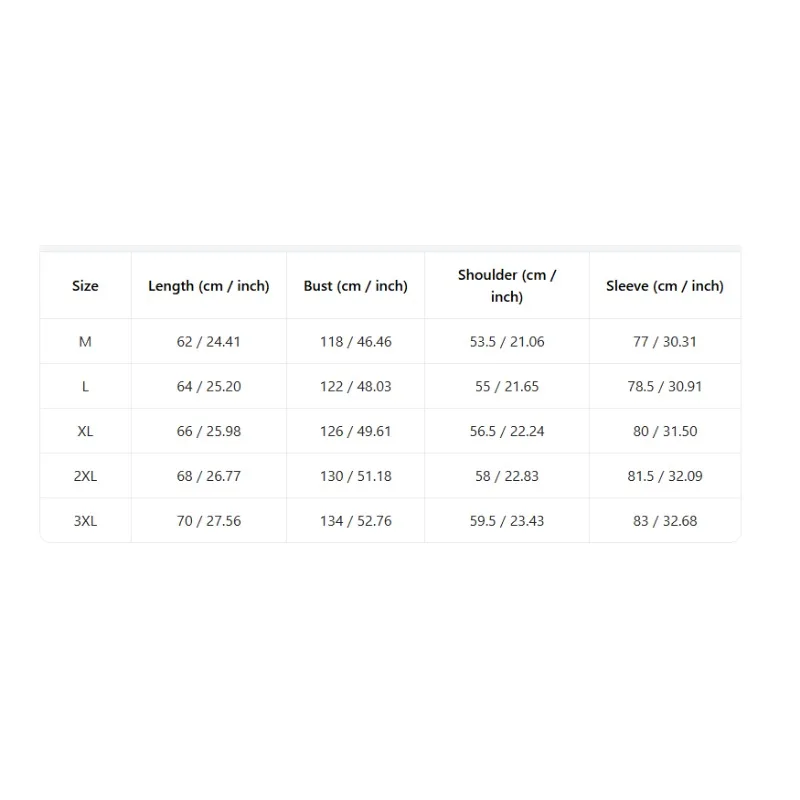Select the 2XL size row label
The image size is (800, 800).
[x=85, y=477]
